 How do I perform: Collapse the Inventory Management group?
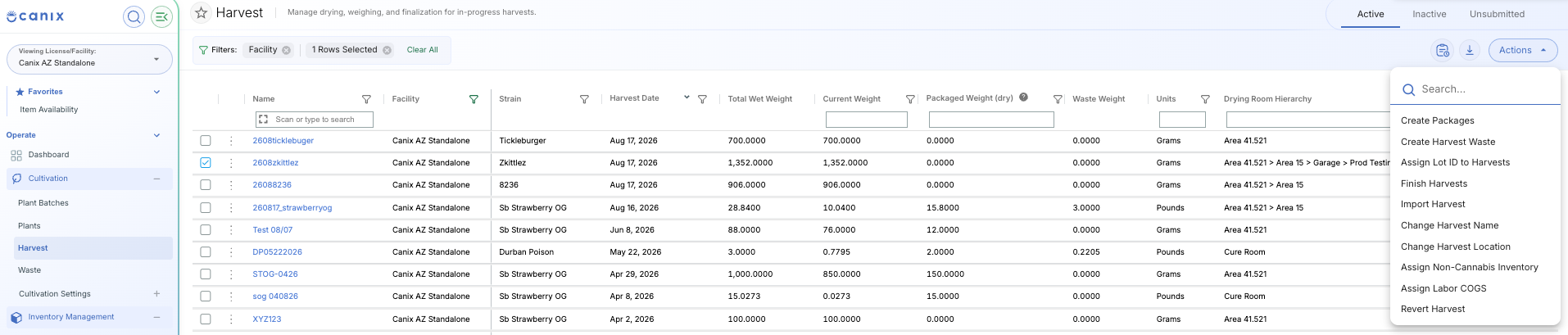tap(156, 317)
